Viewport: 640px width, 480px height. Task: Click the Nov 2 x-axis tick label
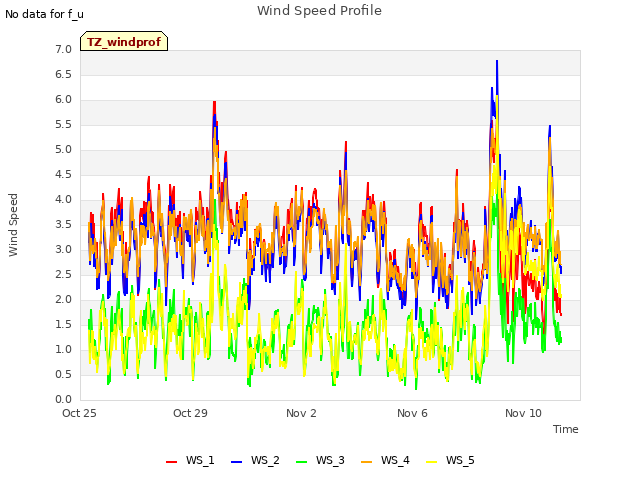click(x=301, y=413)
